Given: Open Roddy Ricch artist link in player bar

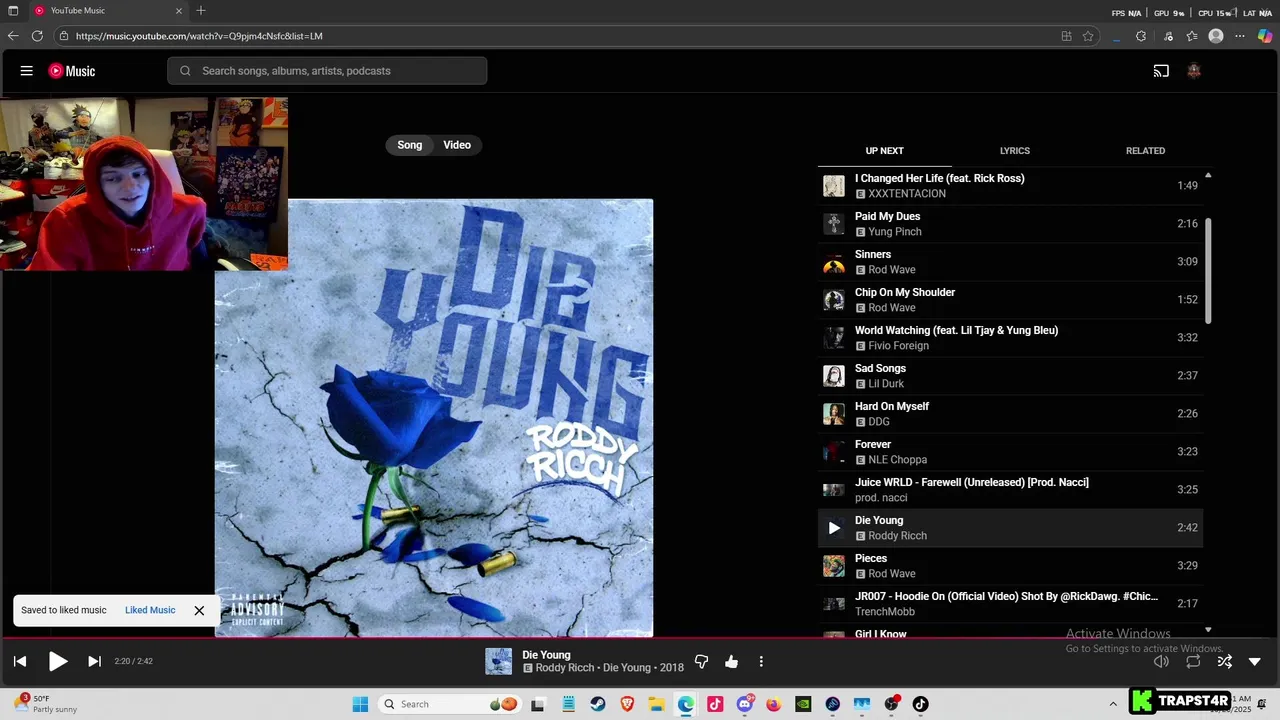Looking at the screenshot, I should (x=565, y=668).
